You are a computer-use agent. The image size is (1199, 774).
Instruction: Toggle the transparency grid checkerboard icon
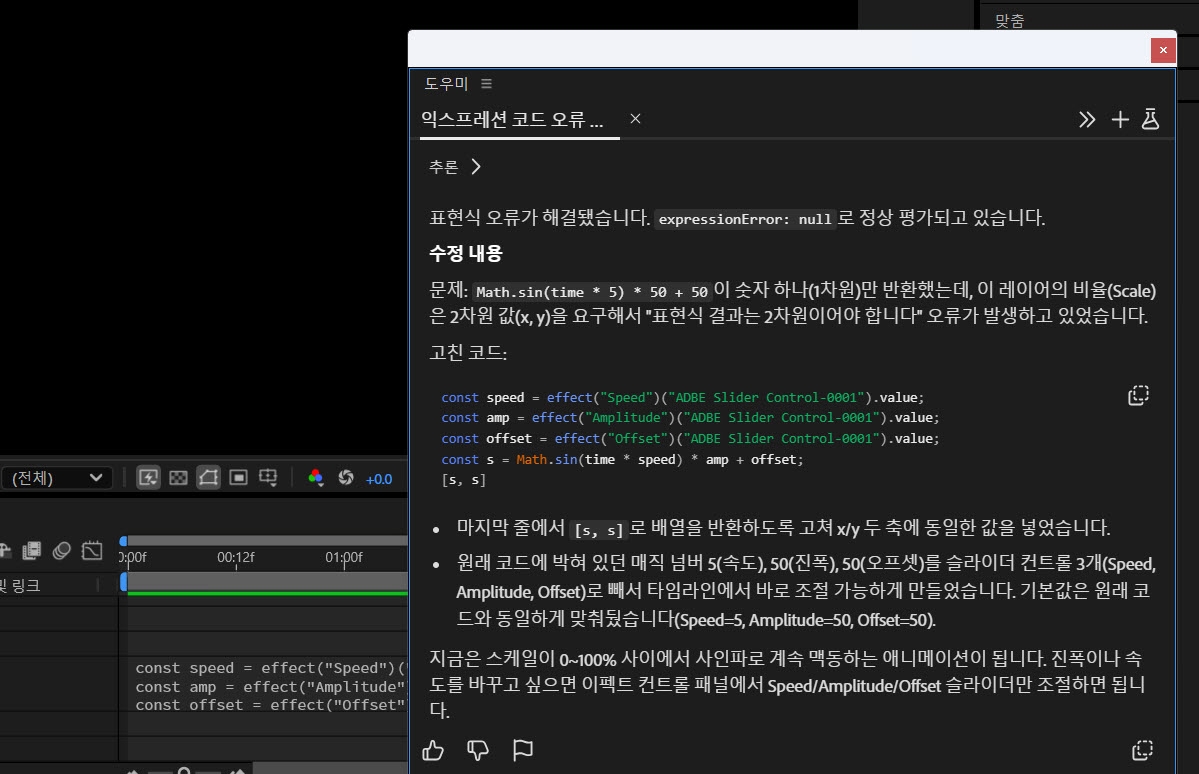coord(178,478)
